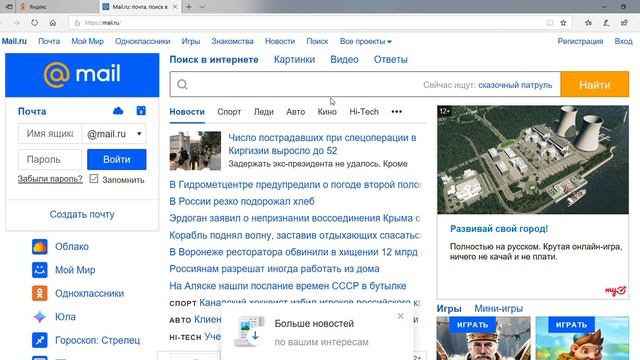640x360 pixels.
Task: Select the Спорт news tab
Action: [229, 112]
